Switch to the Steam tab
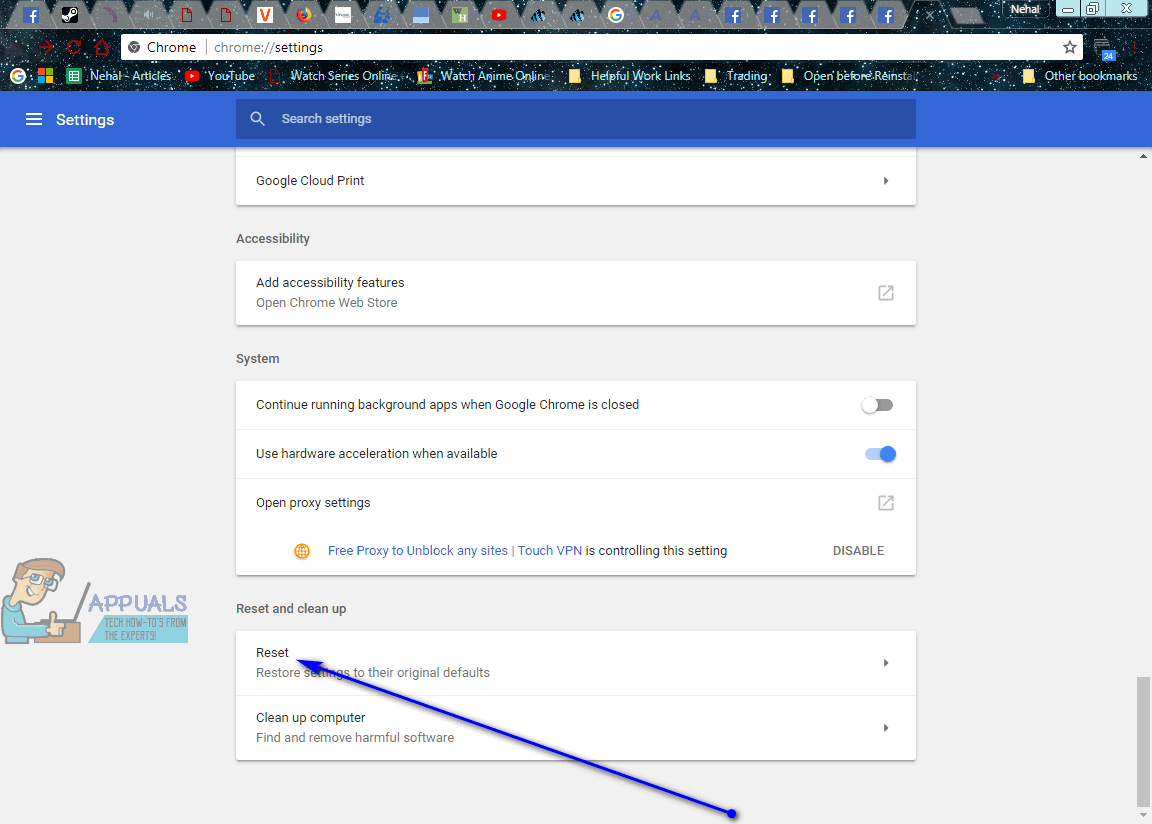This screenshot has height=824, width=1152. pos(70,14)
